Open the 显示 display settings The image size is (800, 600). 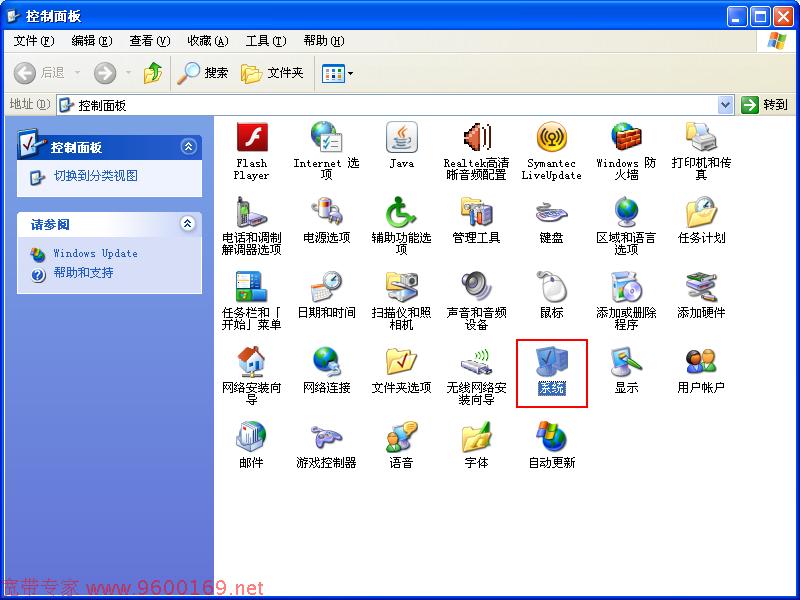pos(626,370)
